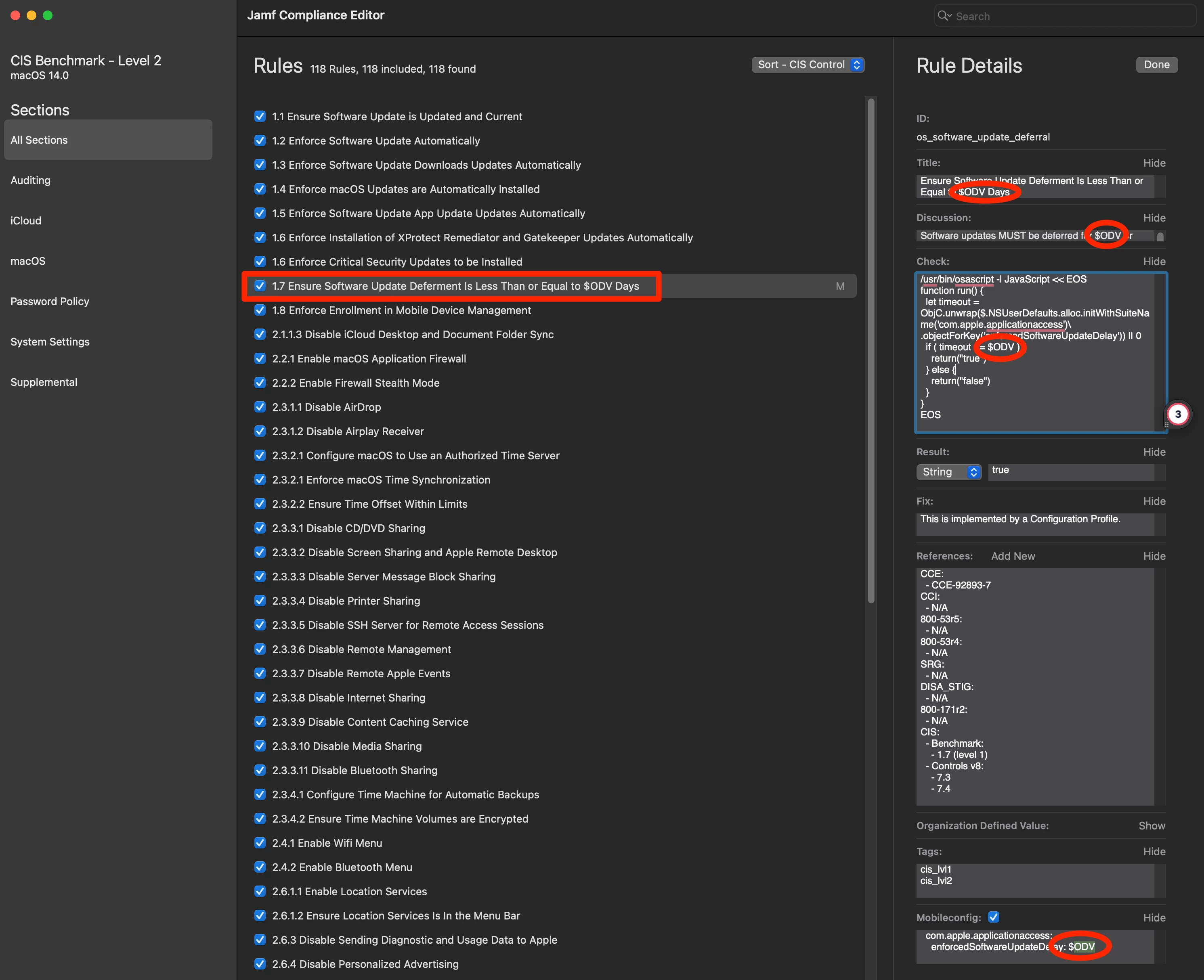Screen dimensions: 1204x980
Task: Select All Sections in sidebar
Action: tap(108, 140)
